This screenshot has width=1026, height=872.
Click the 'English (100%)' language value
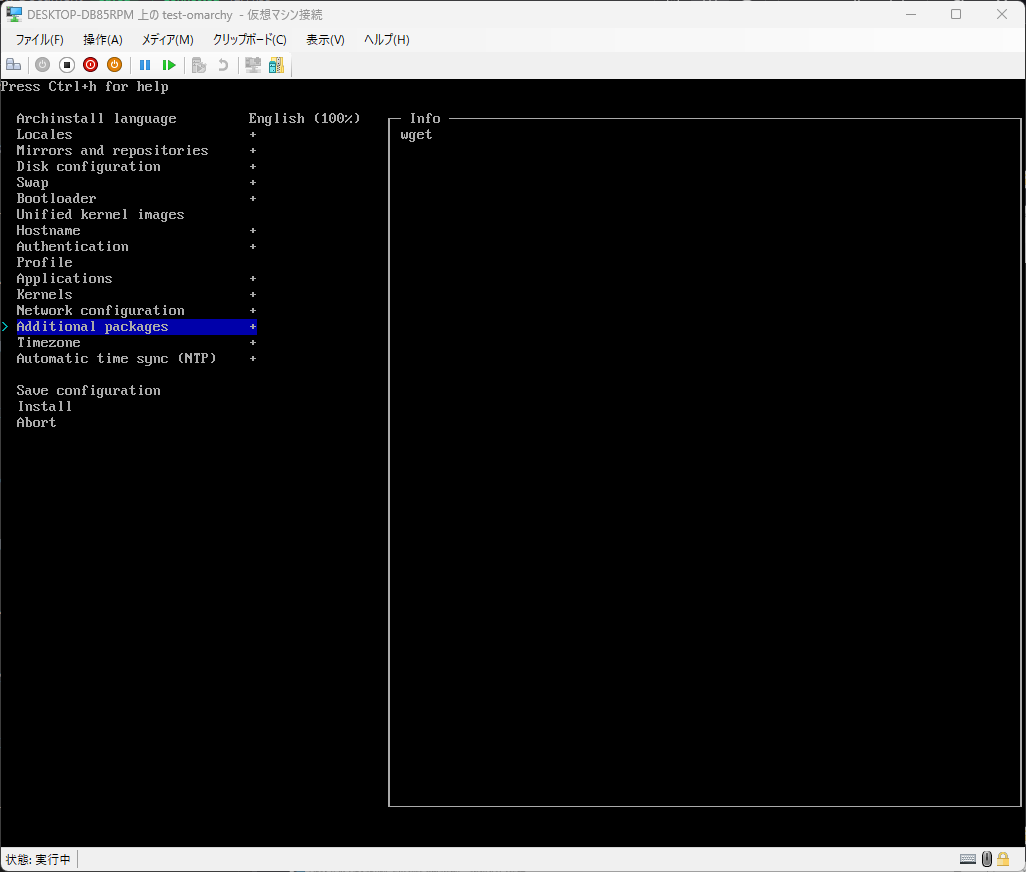(x=304, y=118)
